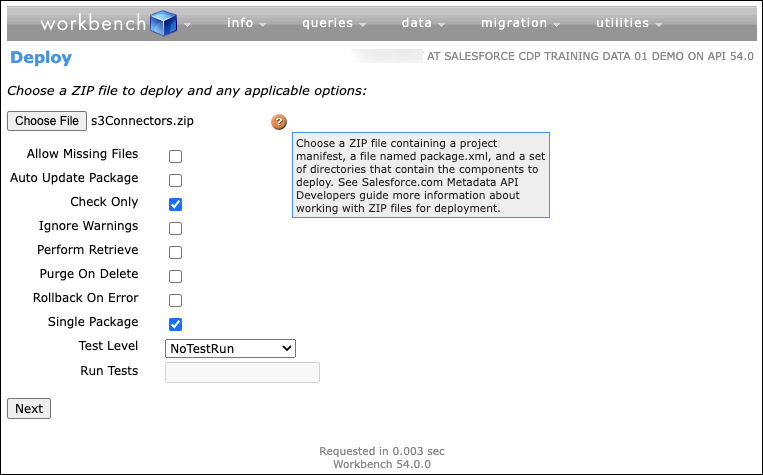Enable Allow Missing Files checkbox
The image size is (763, 475).
tap(175, 156)
